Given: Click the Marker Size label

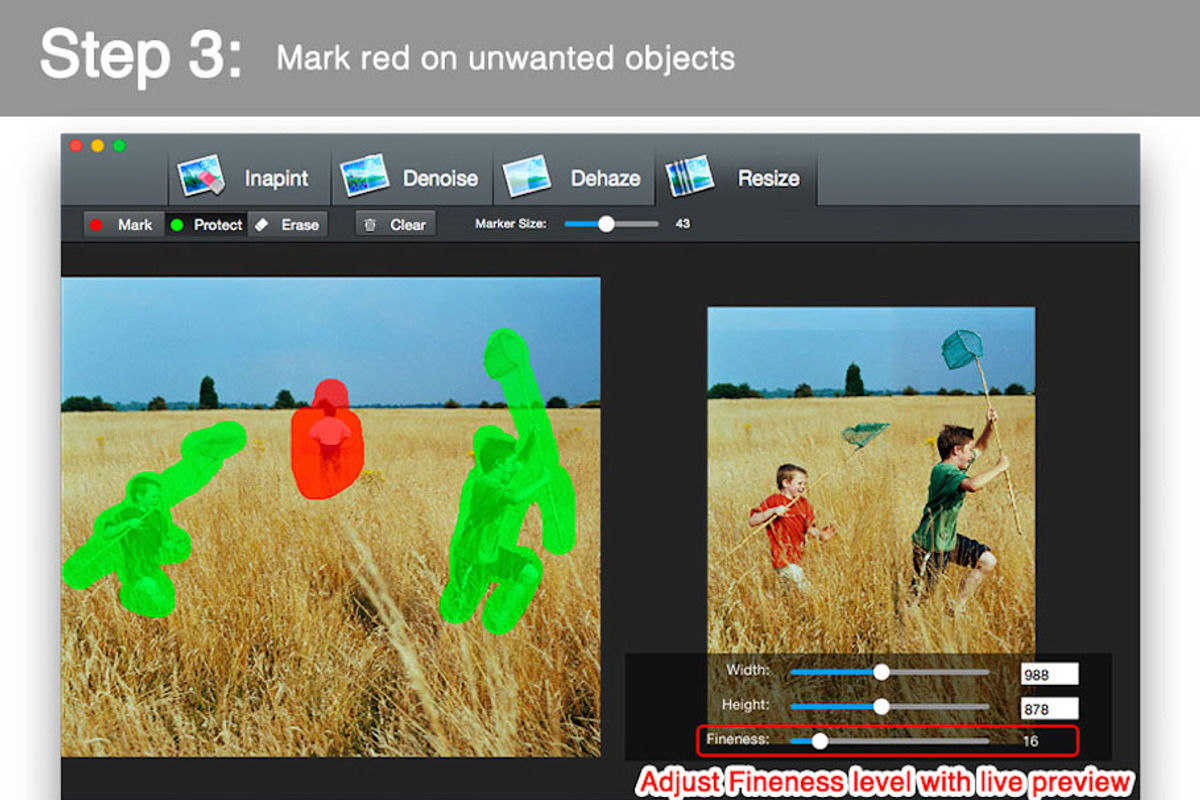Looking at the screenshot, I should pyautogui.click(x=511, y=224).
